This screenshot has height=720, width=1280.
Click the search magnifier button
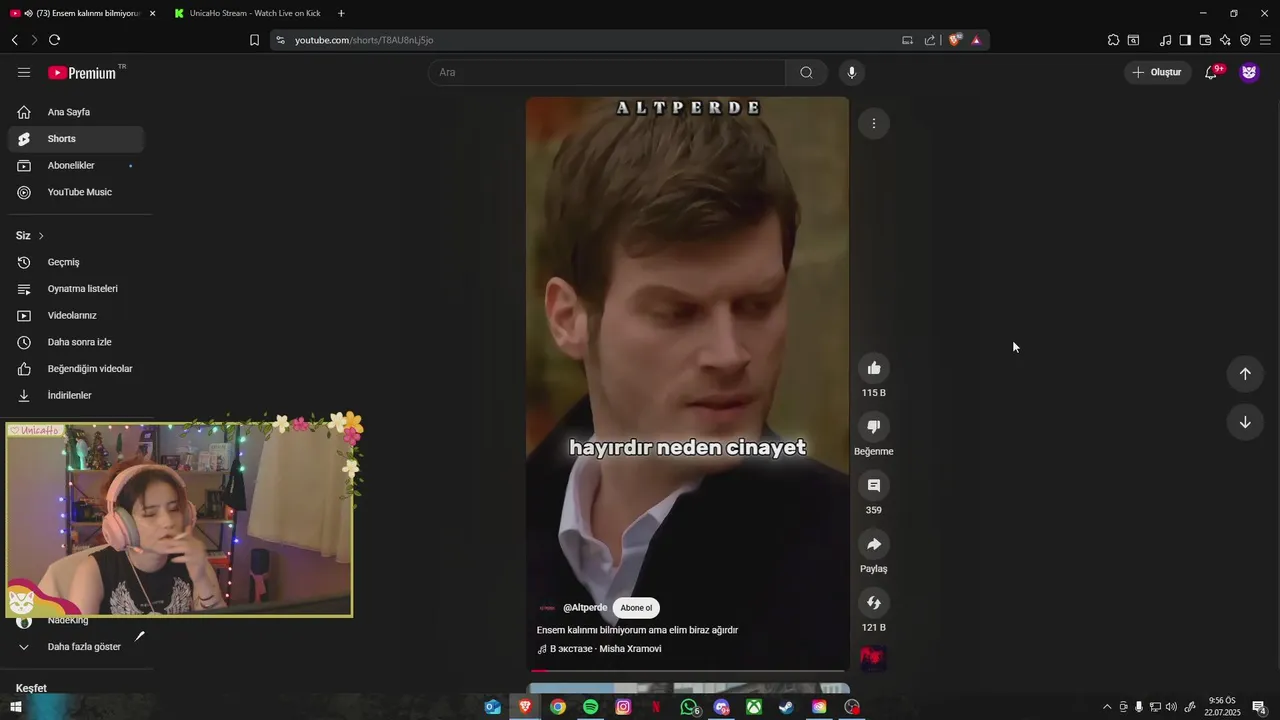click(806, 72)
